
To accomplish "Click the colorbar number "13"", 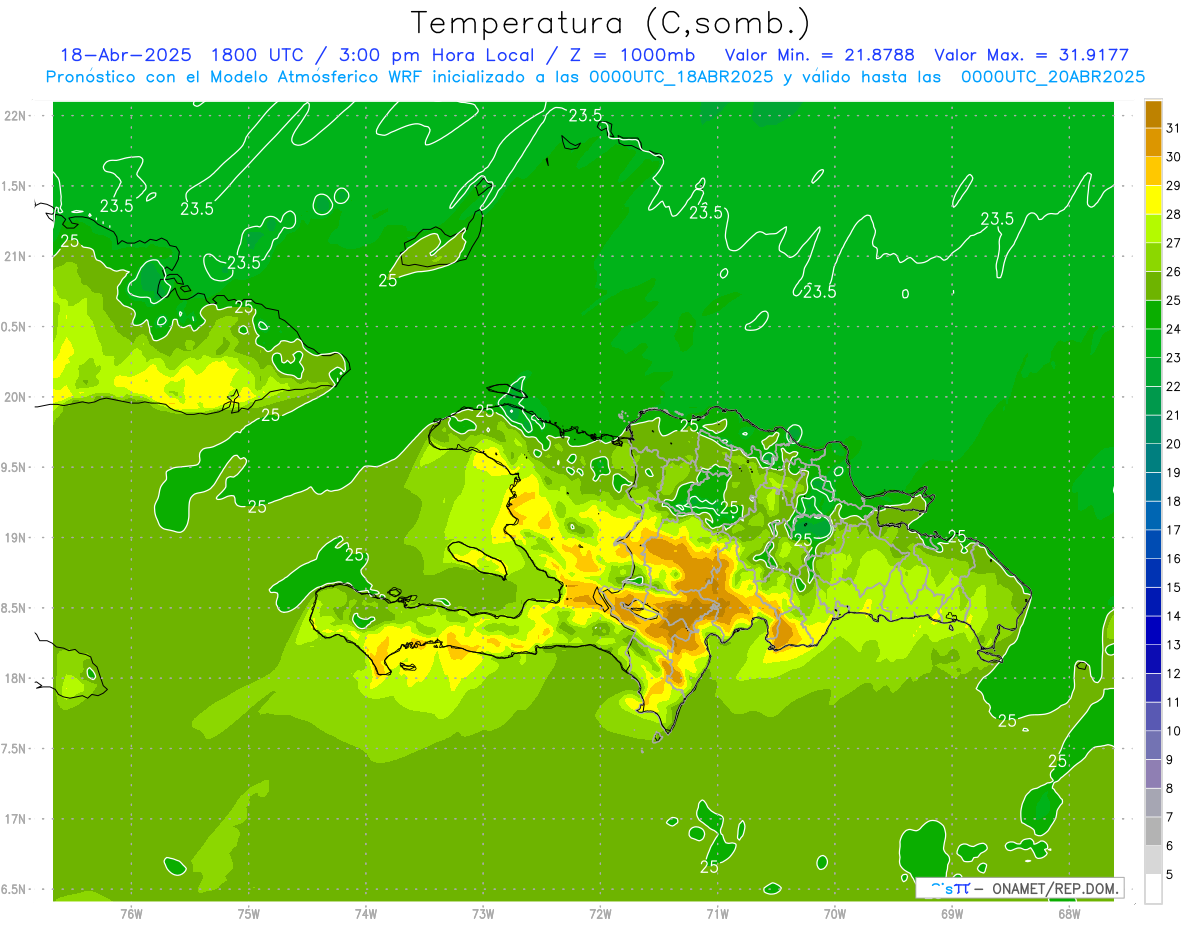I will pos(1174,645).
